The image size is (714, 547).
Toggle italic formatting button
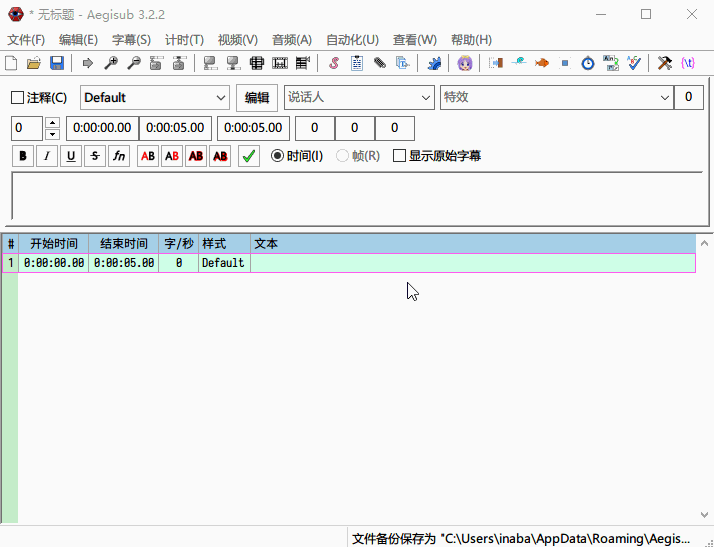click(47, 156)
